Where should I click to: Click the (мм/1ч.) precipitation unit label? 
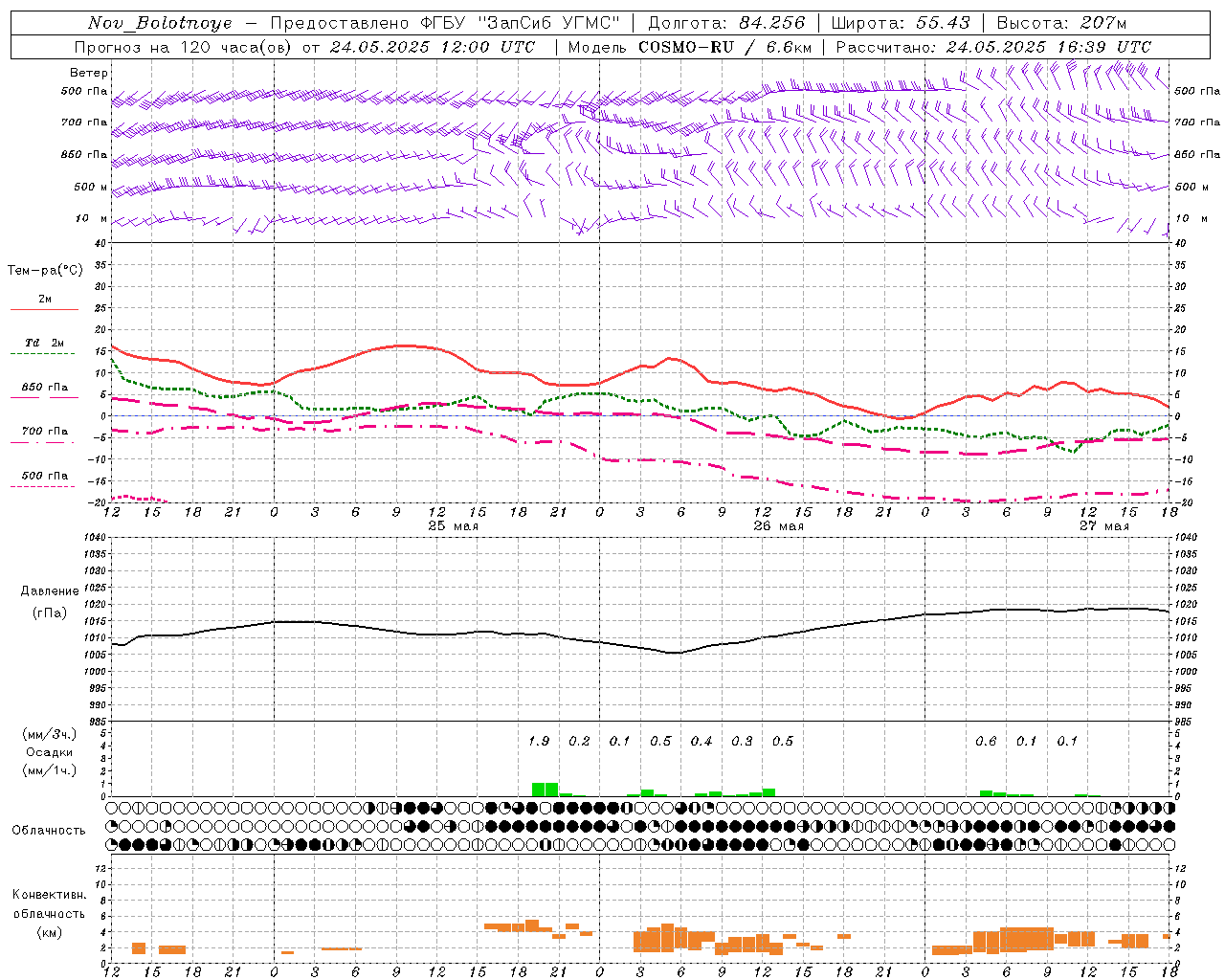pos(50,770)
